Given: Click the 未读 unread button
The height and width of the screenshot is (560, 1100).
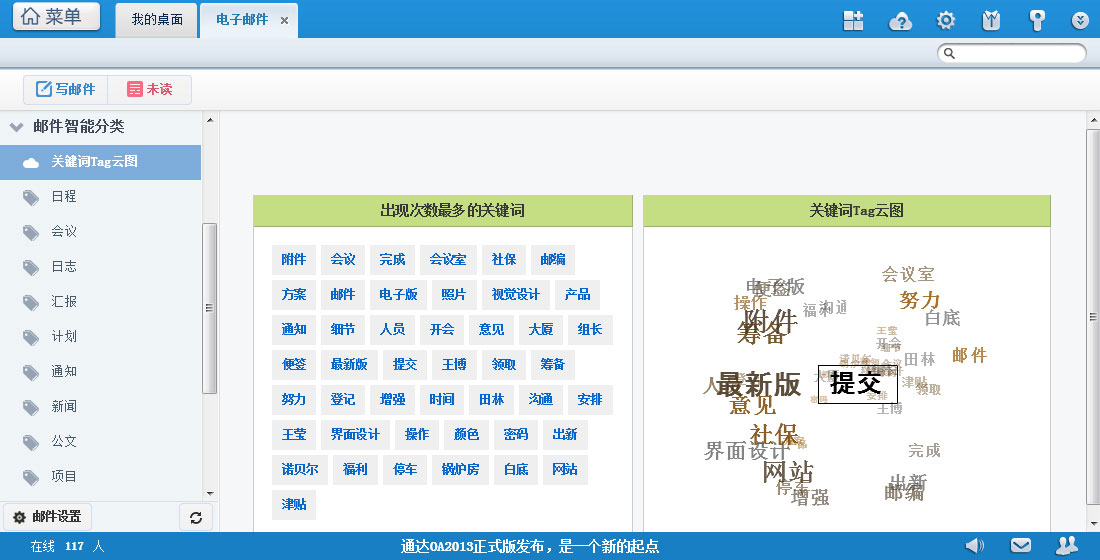Looking at the screenshot, I should pyautogui.click(x=149, y=89).
